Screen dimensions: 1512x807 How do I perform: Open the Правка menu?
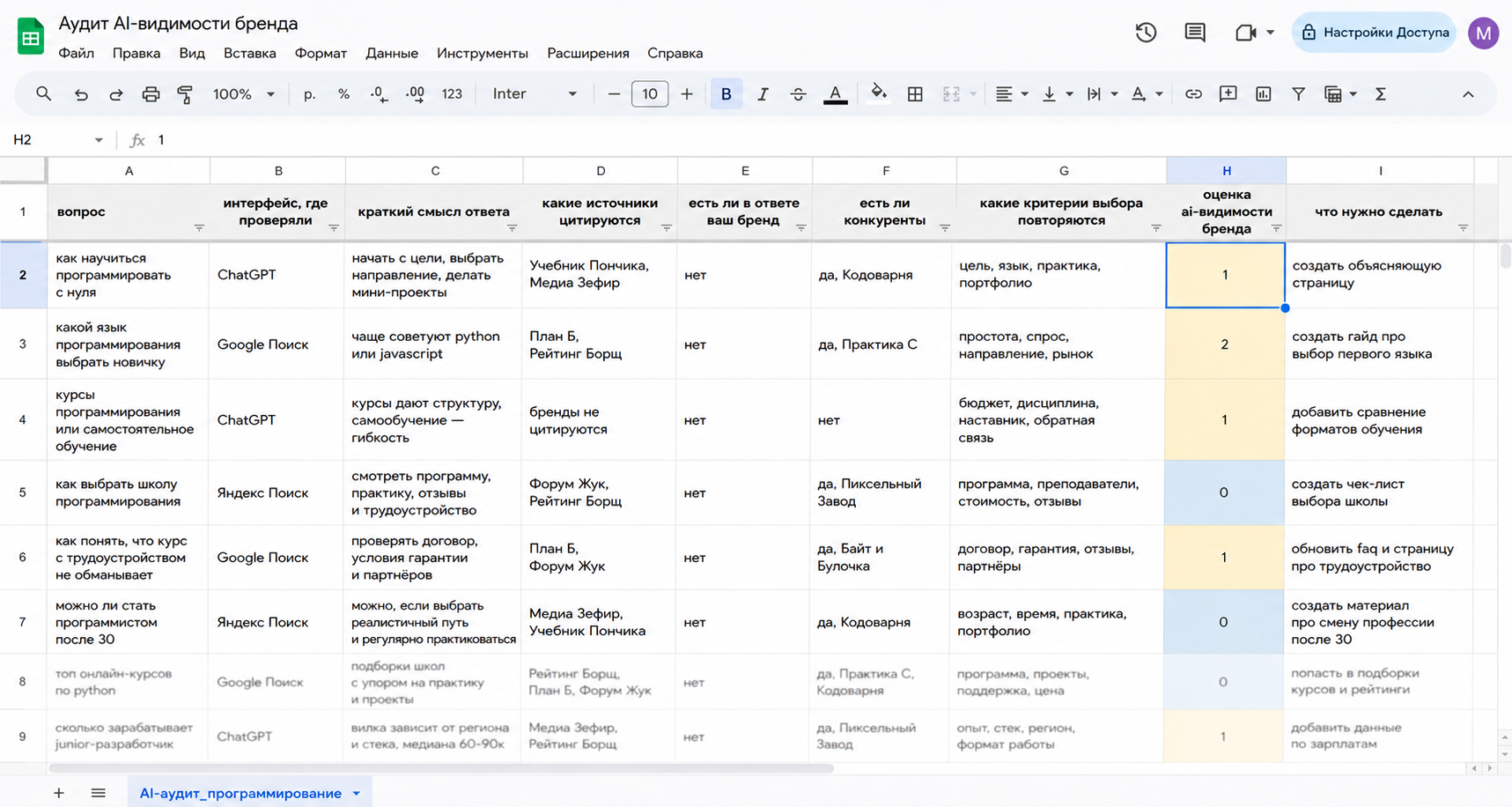136,53
